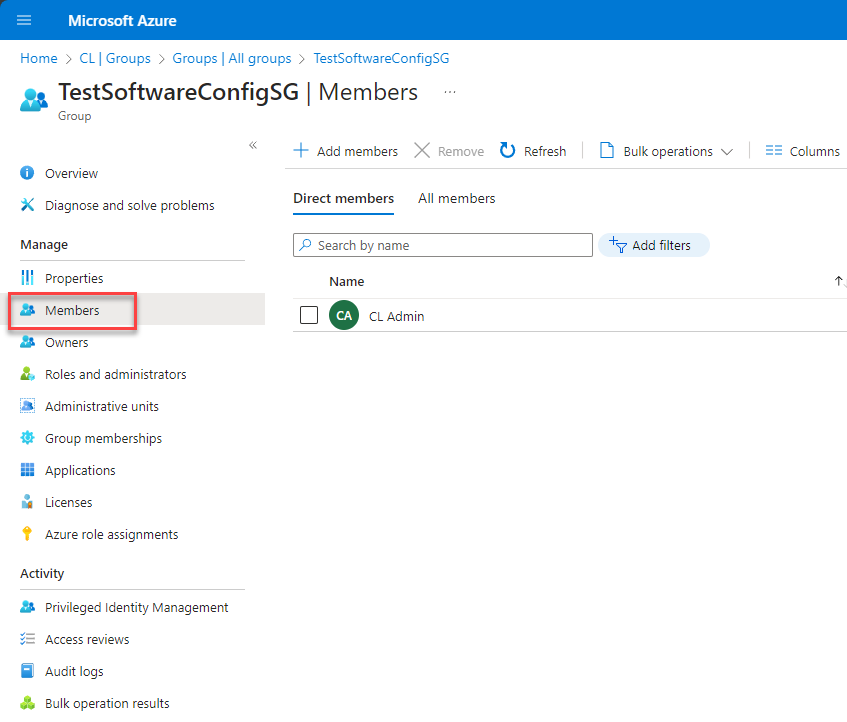The image size is (847, 722).
Task: Open Applications in the side menu
Action: pos(80,470)
